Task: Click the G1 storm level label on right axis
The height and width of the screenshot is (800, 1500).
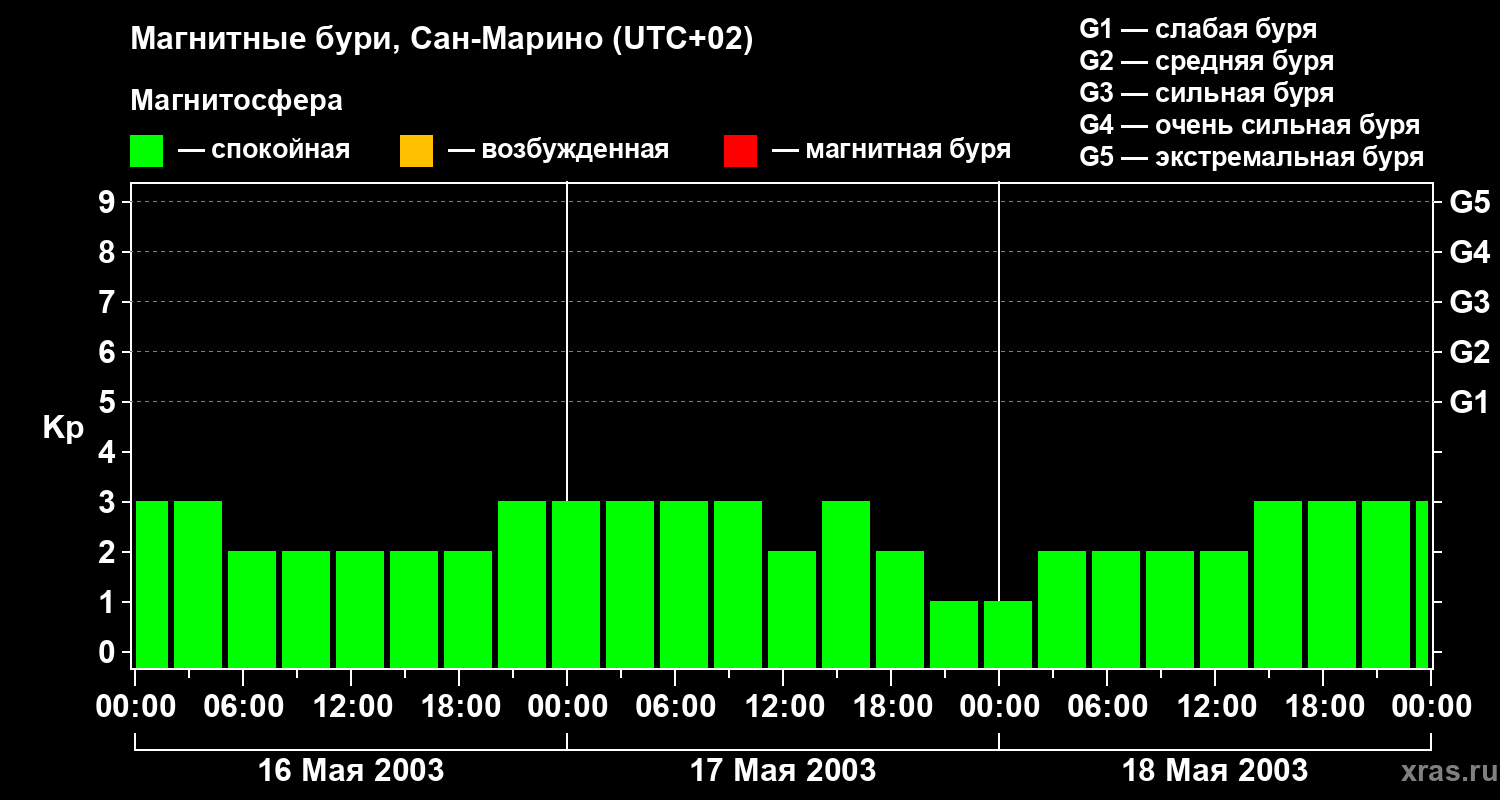Action: pyautogui.click(x=1469, y=402)
